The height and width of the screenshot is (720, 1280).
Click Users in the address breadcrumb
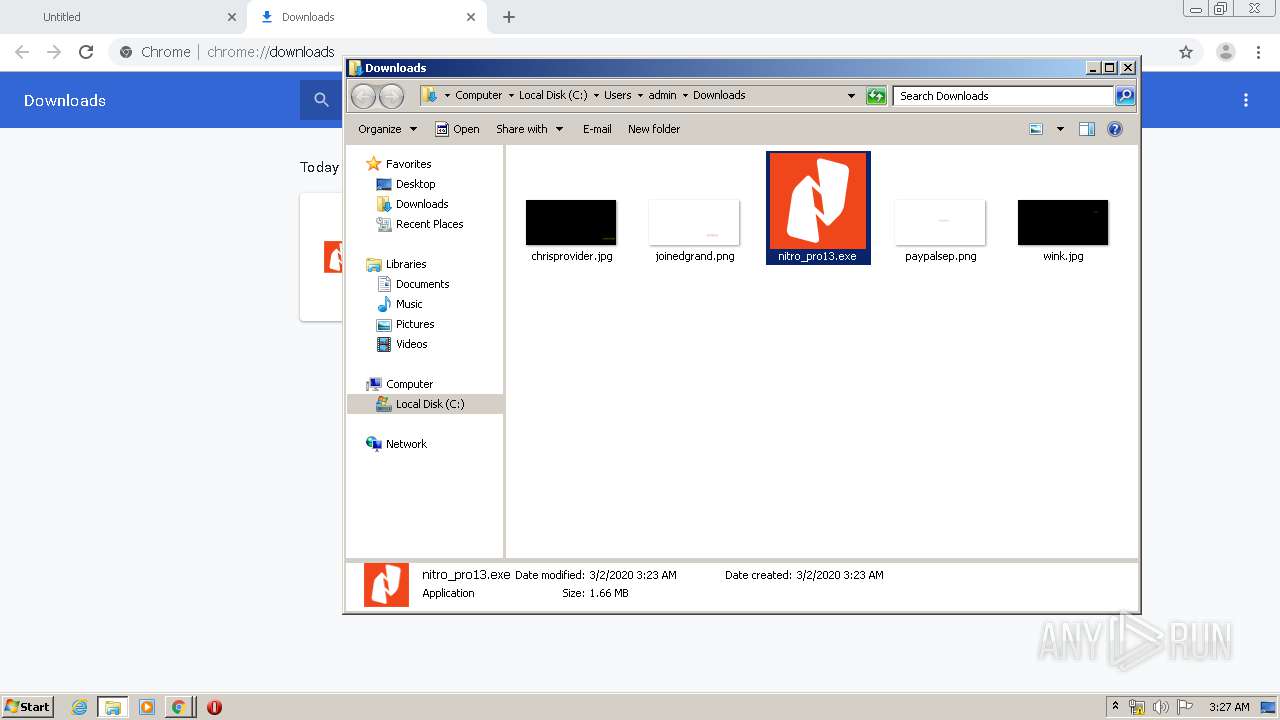[x=617, y=95]
